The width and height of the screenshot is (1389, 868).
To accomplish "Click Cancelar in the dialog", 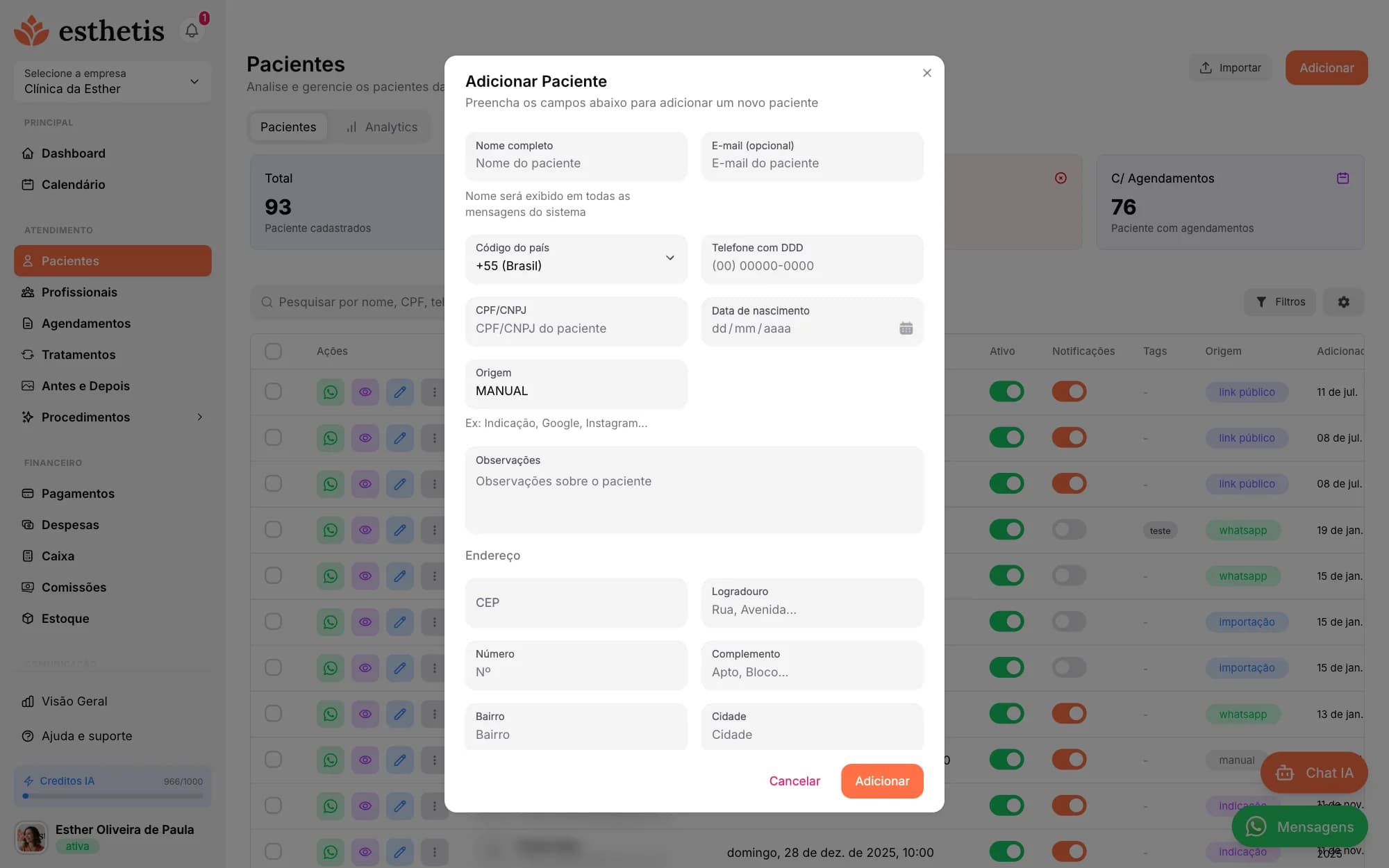I will pos(795,781).
